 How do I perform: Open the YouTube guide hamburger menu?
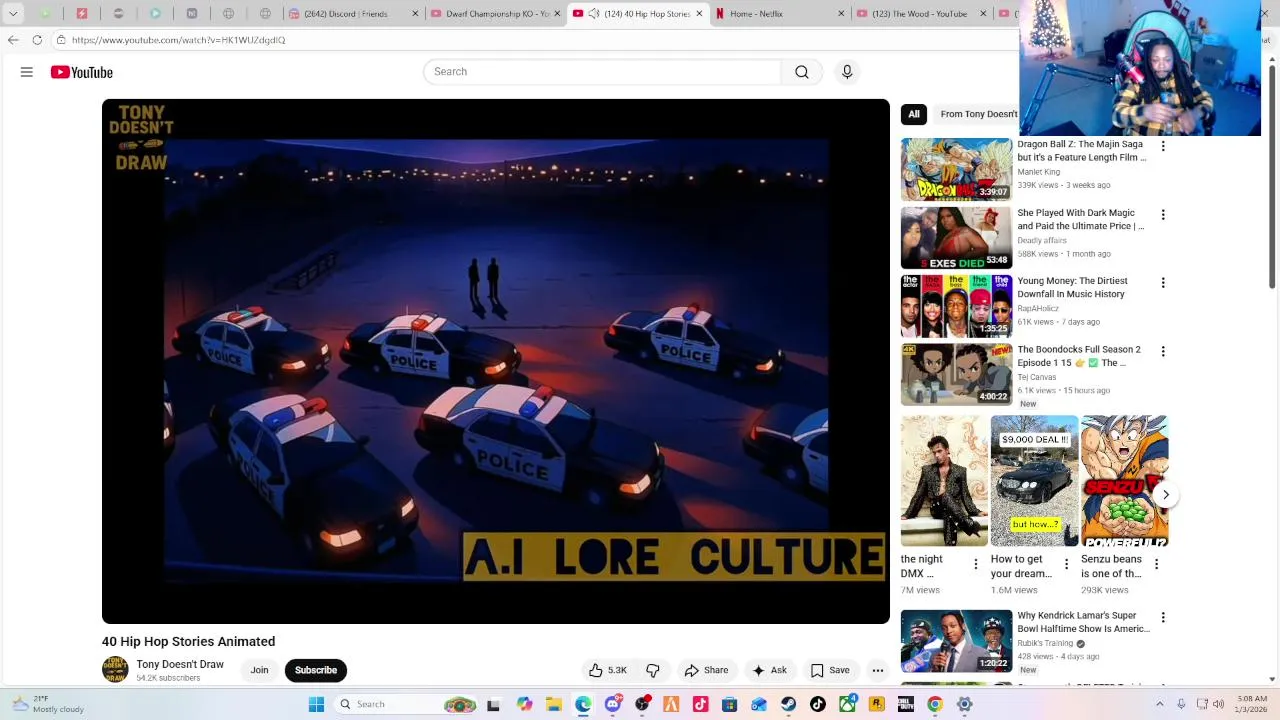[27, 72]
